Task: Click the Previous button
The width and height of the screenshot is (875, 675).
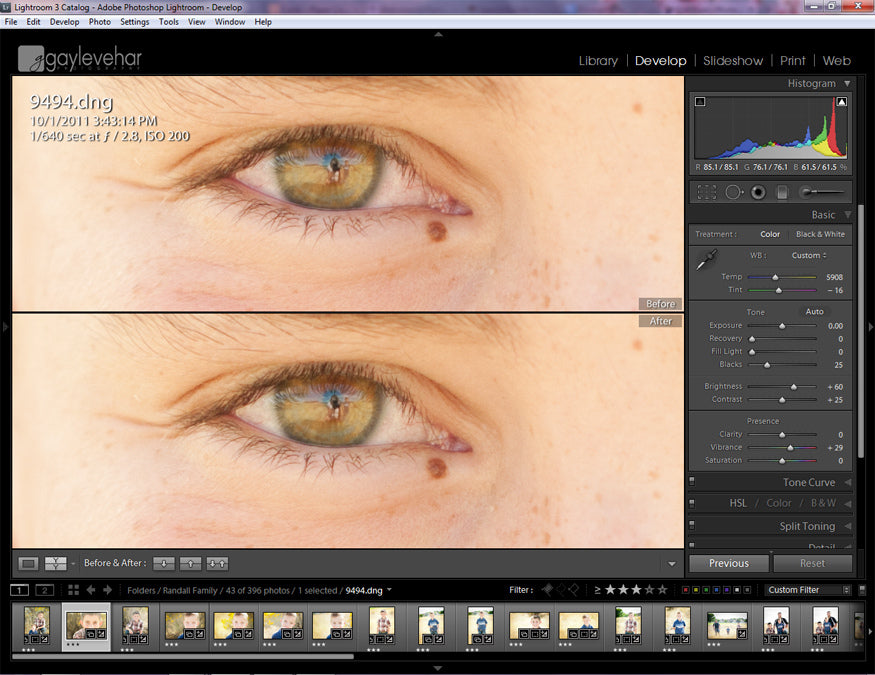Action: [729, 563]
